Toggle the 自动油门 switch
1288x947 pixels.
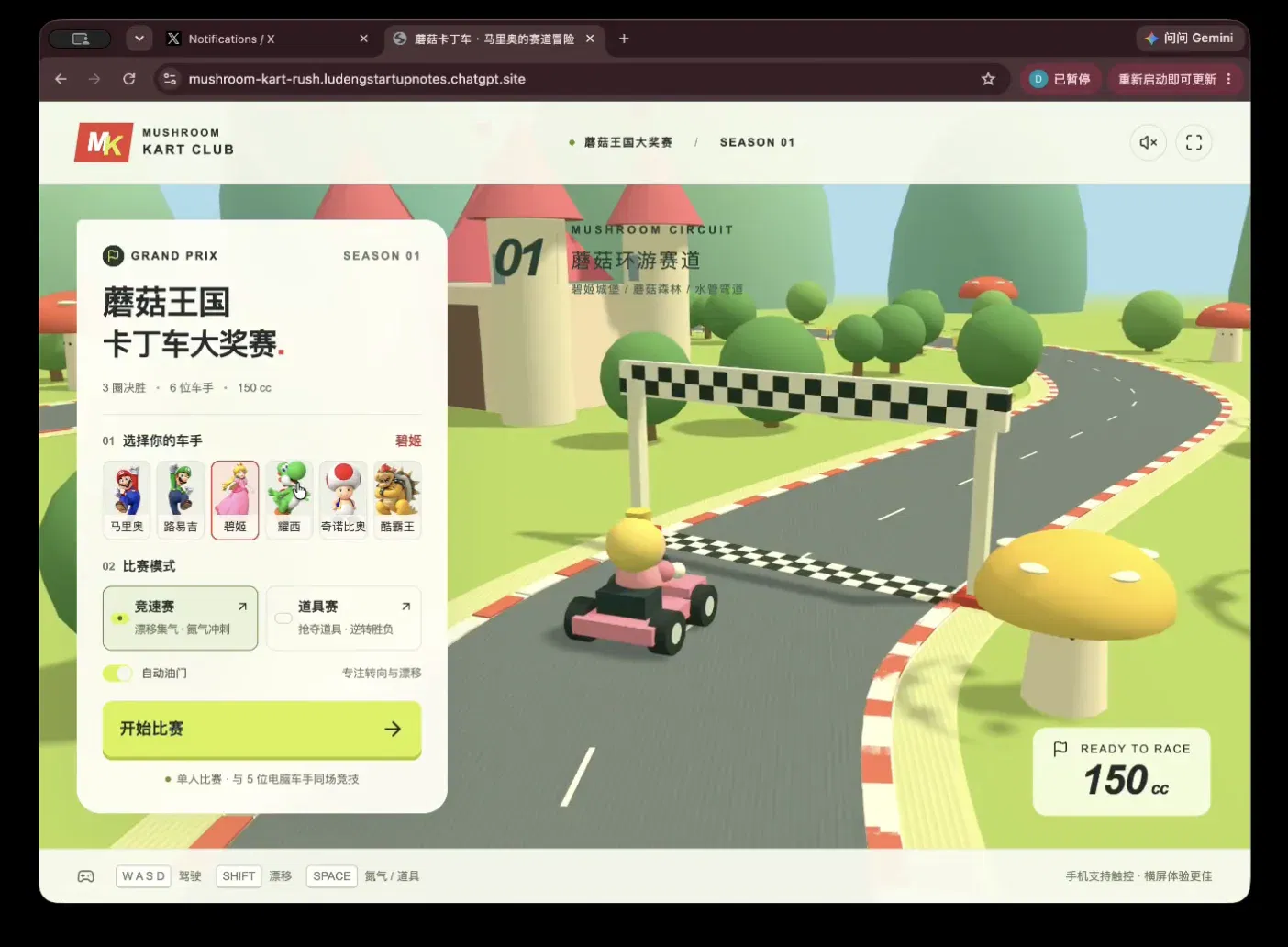click(117, 673)
